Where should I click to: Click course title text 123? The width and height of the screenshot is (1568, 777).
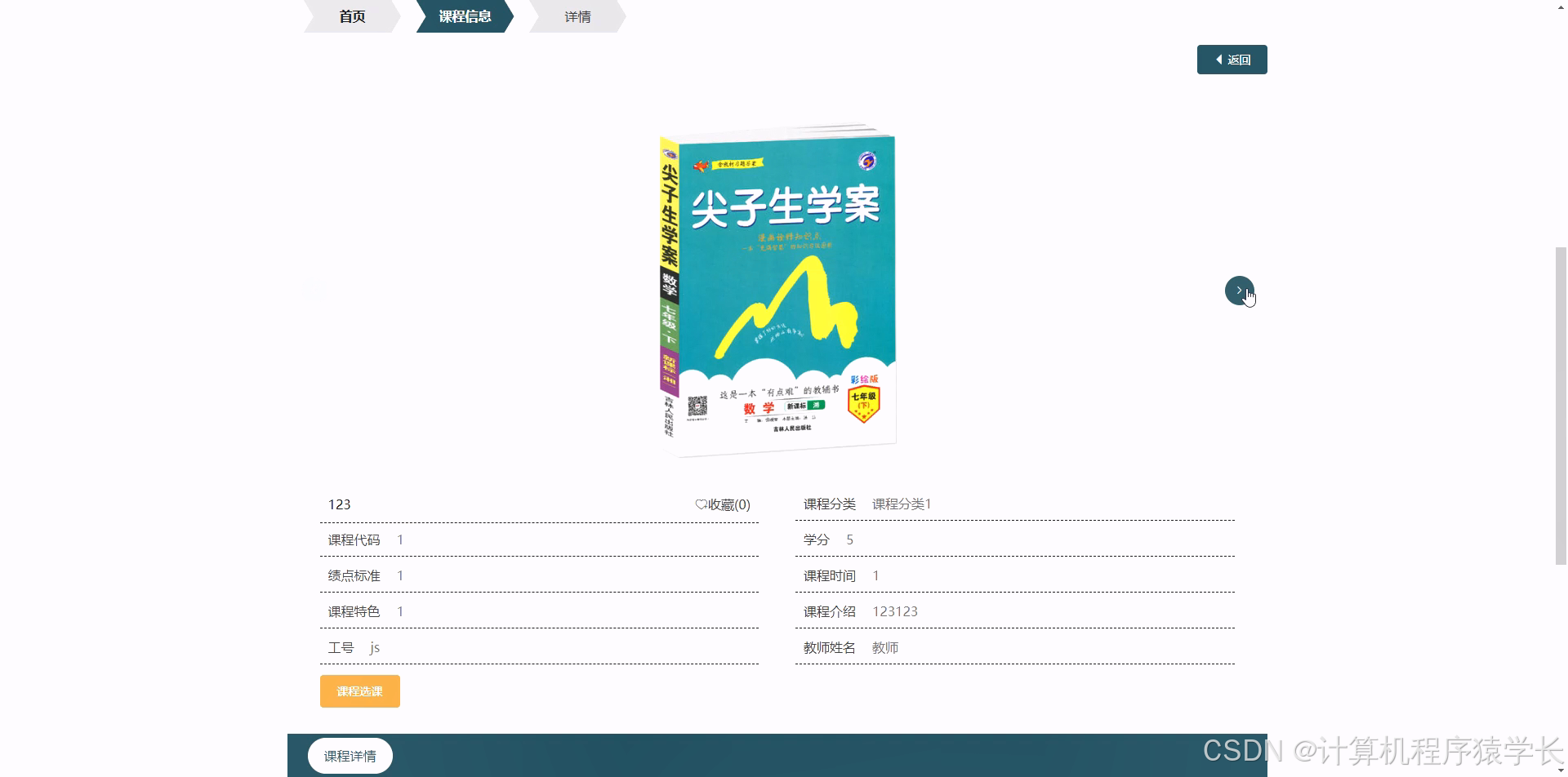point(339,504)
